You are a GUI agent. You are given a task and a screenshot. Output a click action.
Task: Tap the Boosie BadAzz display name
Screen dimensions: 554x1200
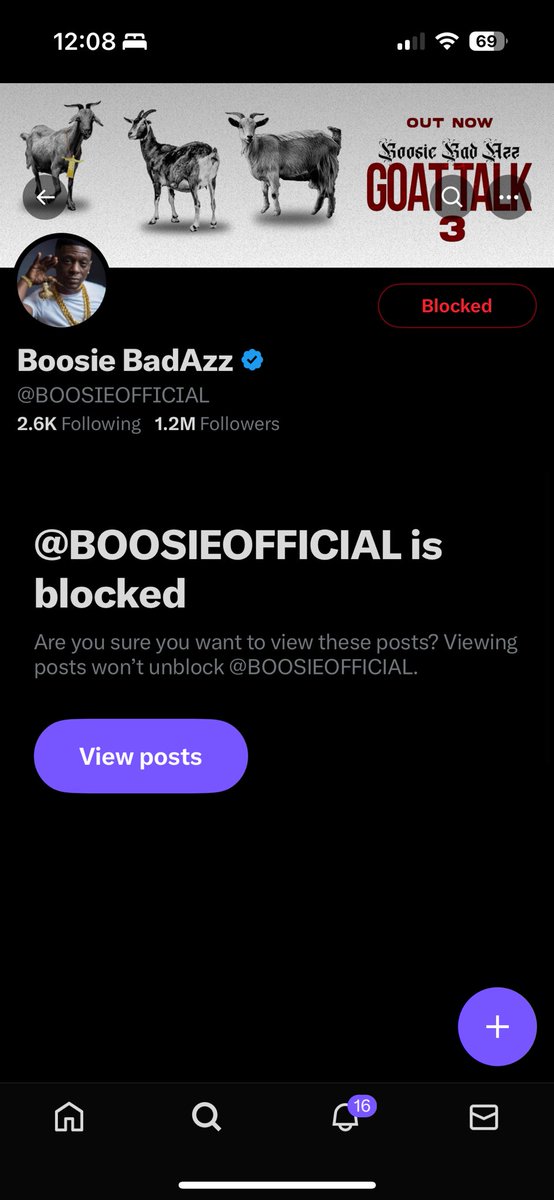(x=125, y=360)
